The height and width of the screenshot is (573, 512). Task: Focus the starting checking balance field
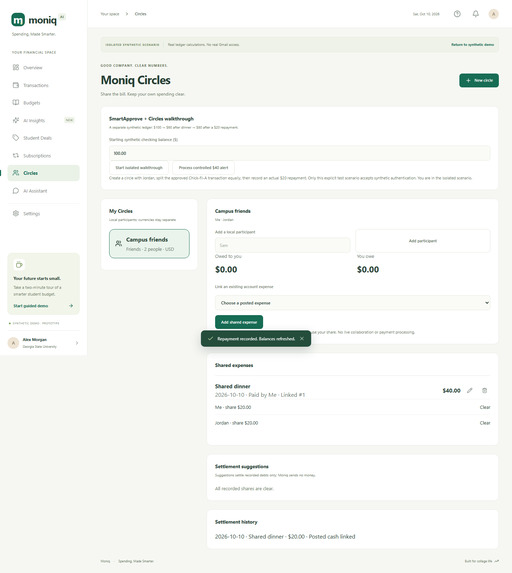click(x=300, y=153)
